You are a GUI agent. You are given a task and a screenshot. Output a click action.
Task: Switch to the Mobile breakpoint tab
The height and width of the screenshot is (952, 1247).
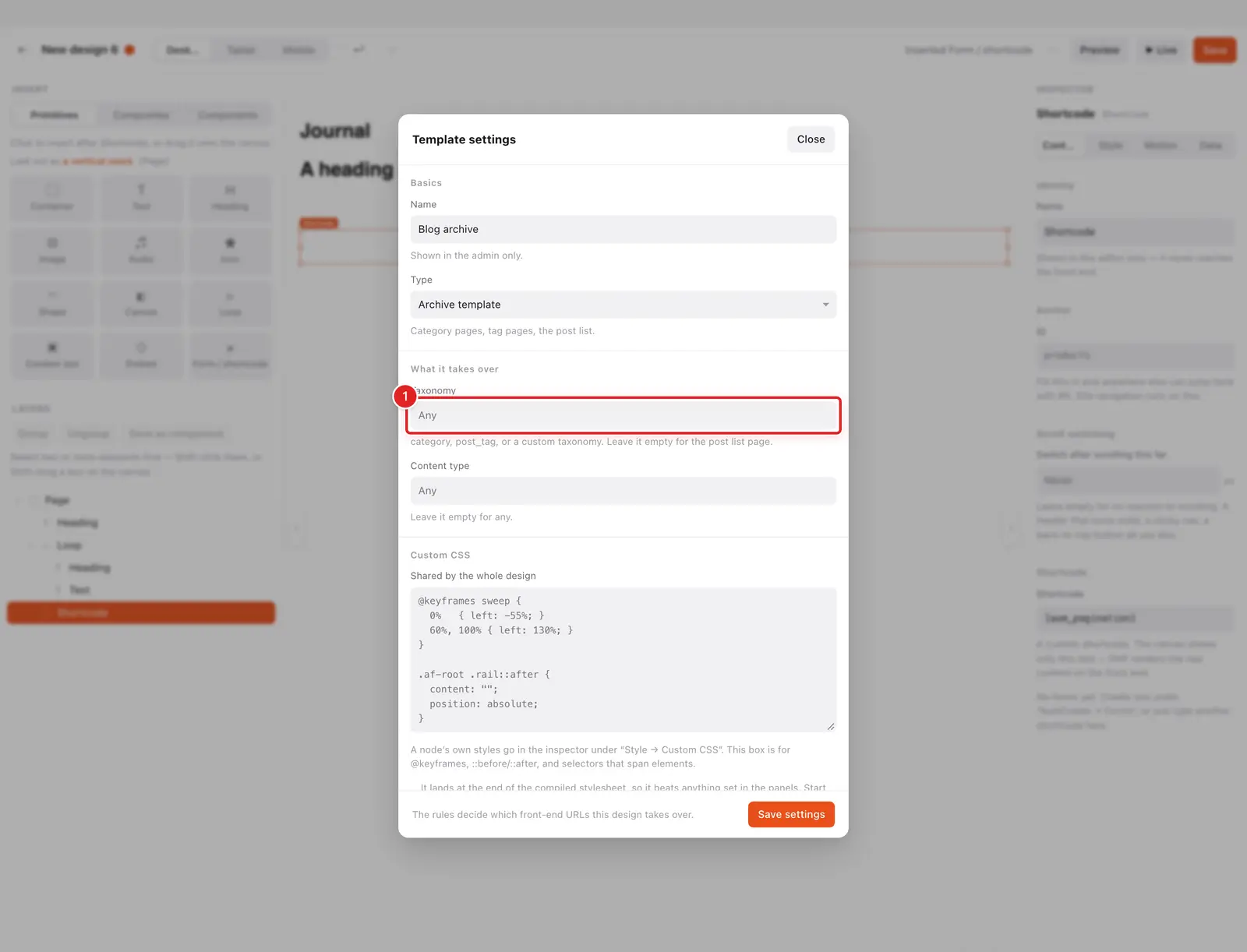coord(299,50)
